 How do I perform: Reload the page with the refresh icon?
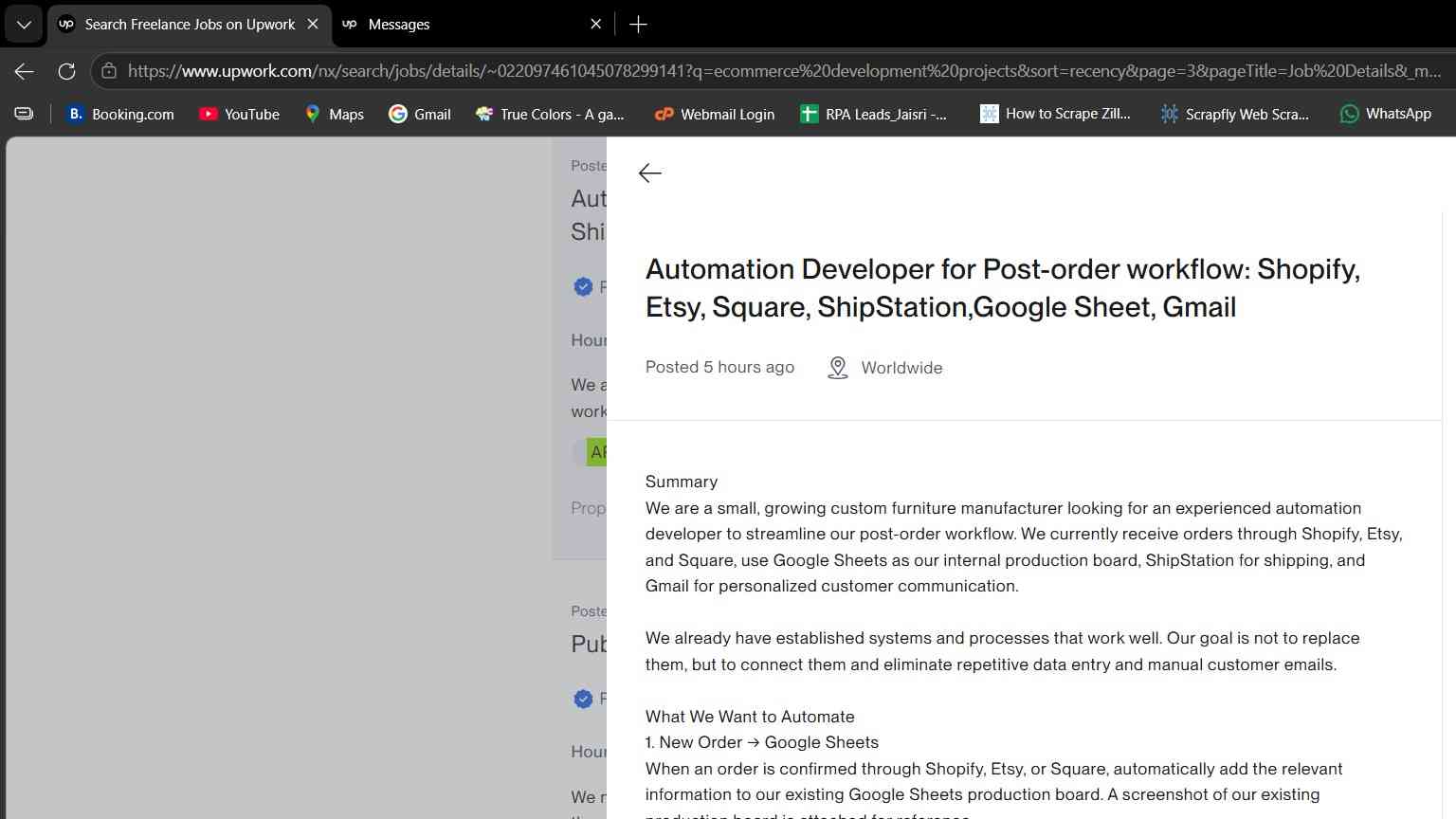(66, 71)
